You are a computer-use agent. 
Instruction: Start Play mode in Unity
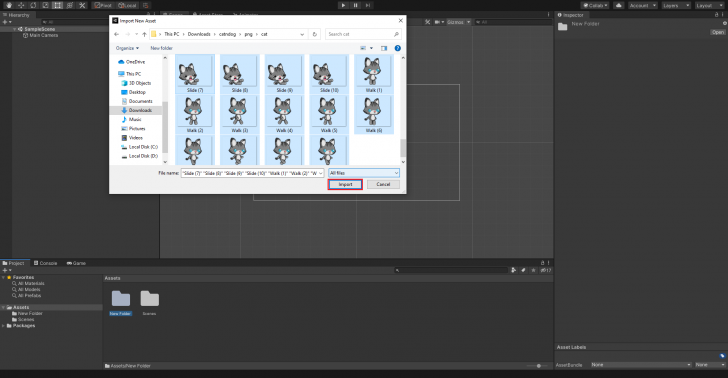coord(343,5)
